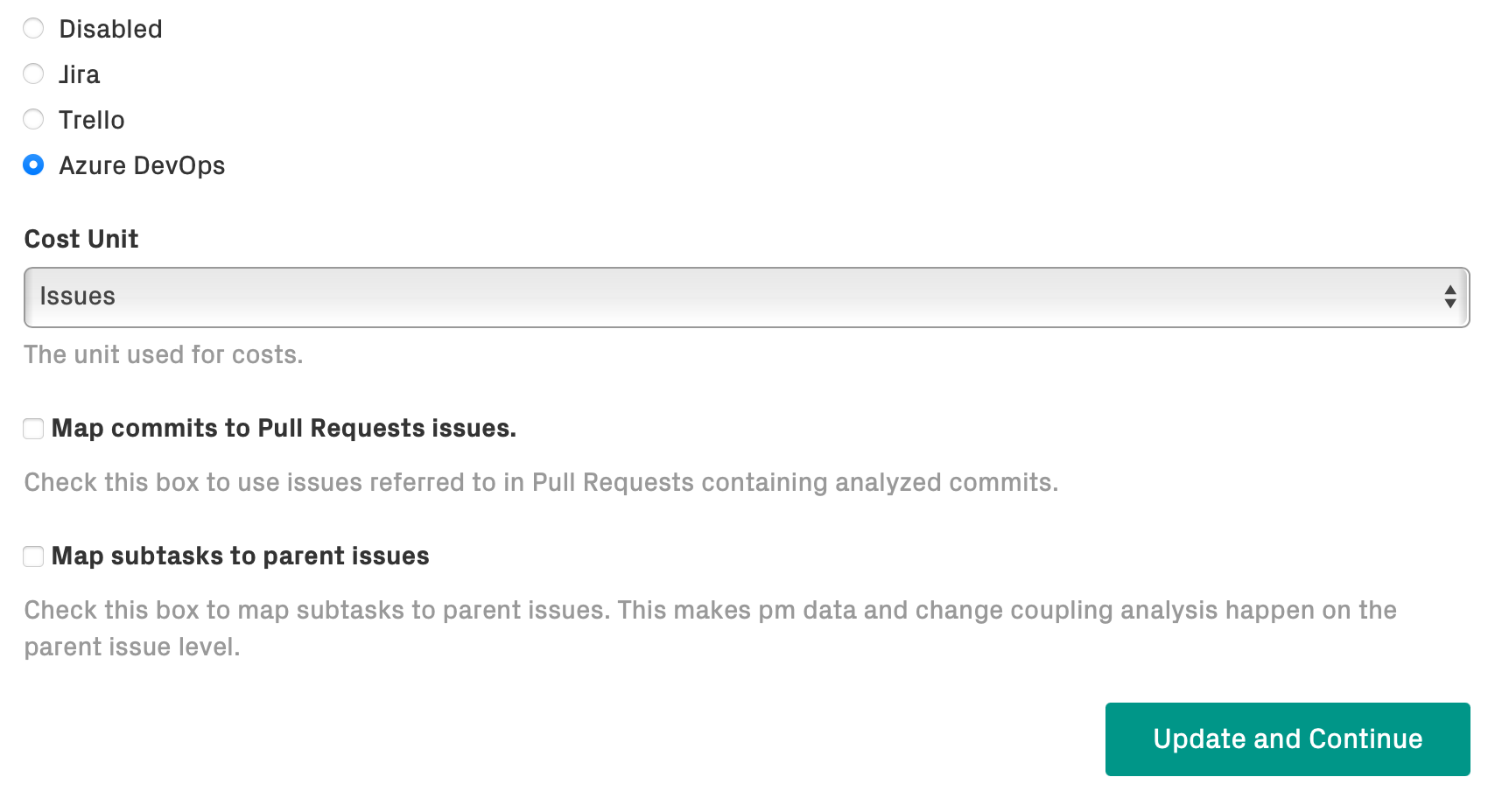Click the Map commits to Pull Requests label

pos(284,429)
